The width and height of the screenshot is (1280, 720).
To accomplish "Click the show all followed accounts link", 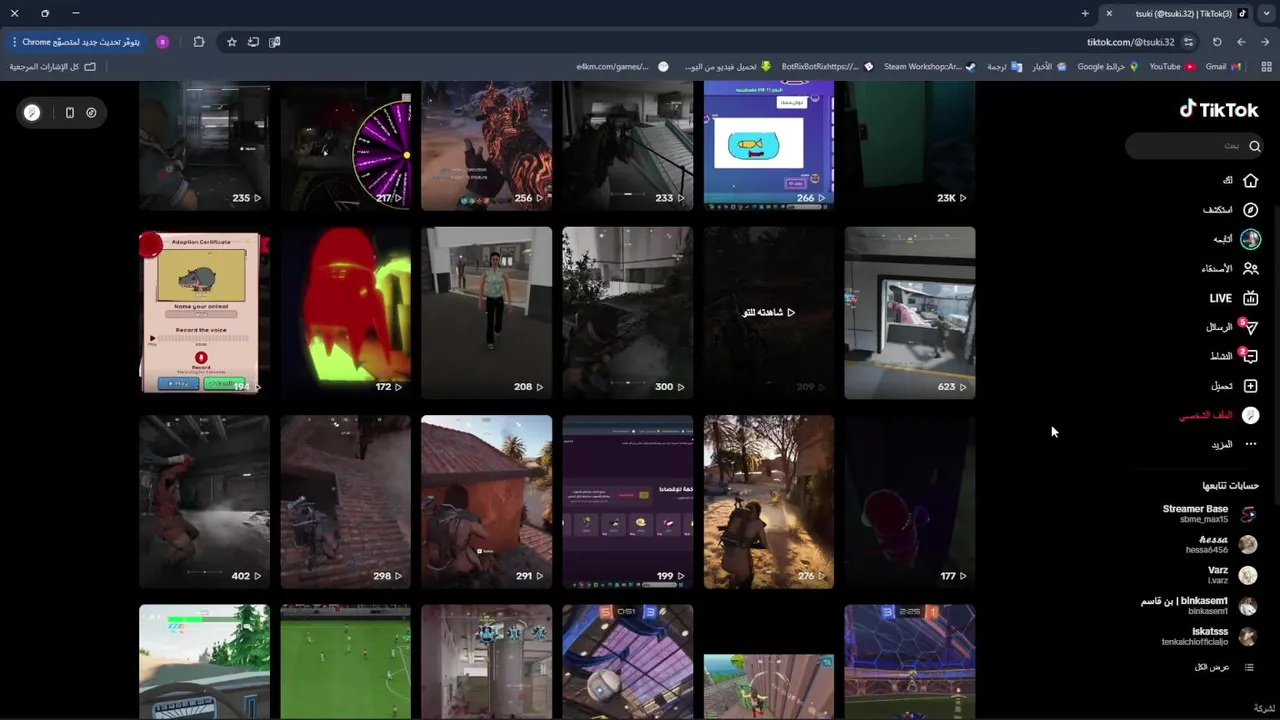I will point(1223,667).
